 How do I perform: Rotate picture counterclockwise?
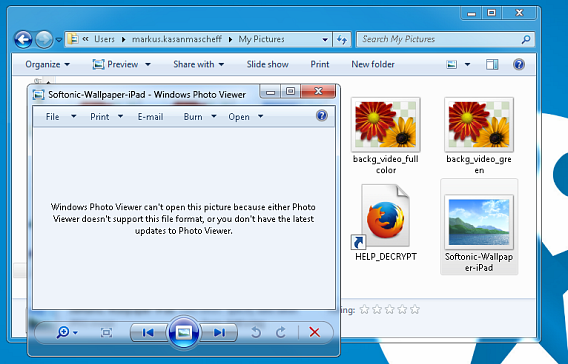pos(256,332)
